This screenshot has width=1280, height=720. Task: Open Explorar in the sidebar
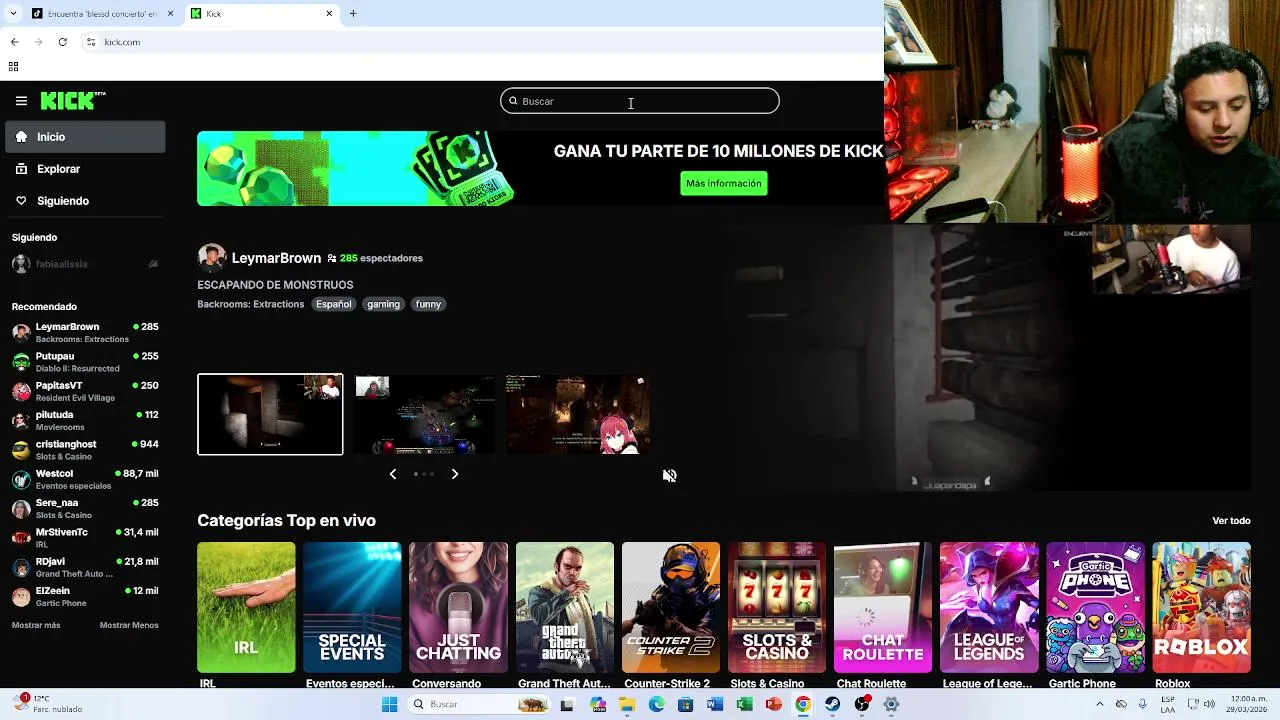(85, 169)
